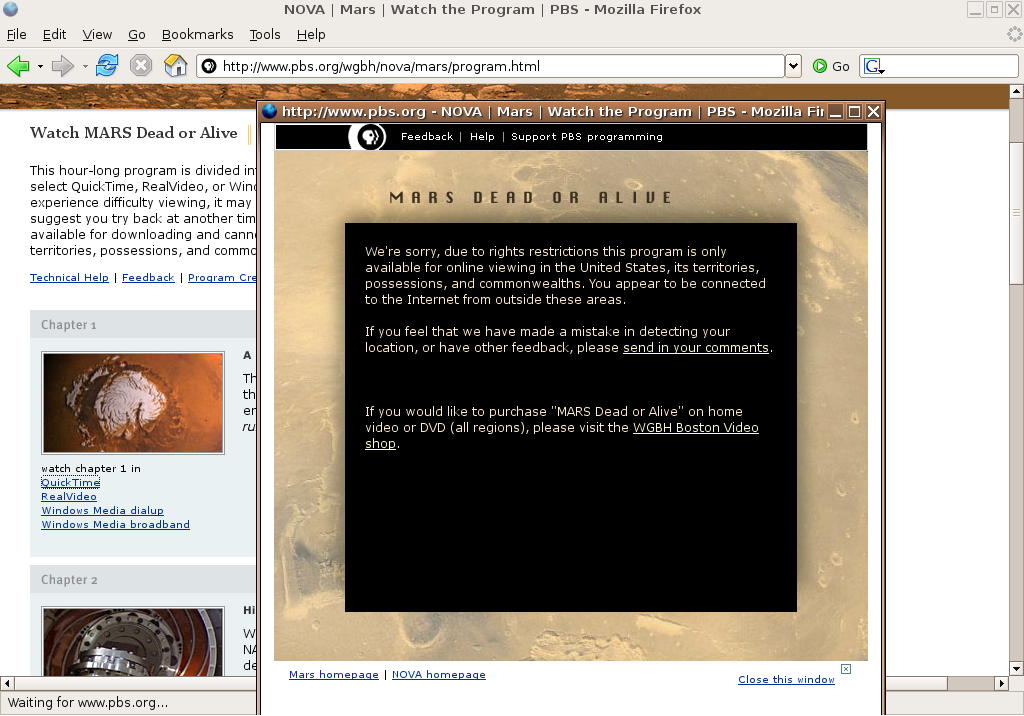This screenshot has height=716, width=1024.
Task: Click the vertical scrollbar up arrow
Action: [1016, 91]
